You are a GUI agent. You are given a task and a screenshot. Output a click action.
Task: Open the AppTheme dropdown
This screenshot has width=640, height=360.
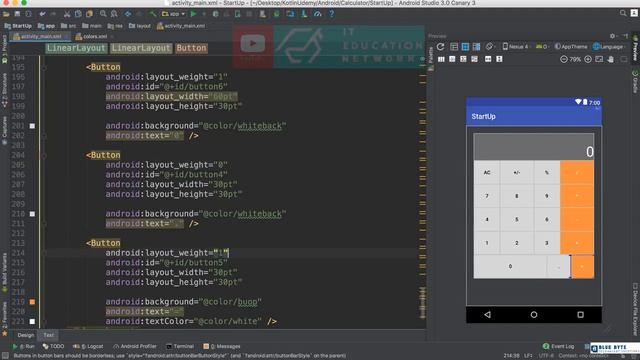click(x=571, y=47)
